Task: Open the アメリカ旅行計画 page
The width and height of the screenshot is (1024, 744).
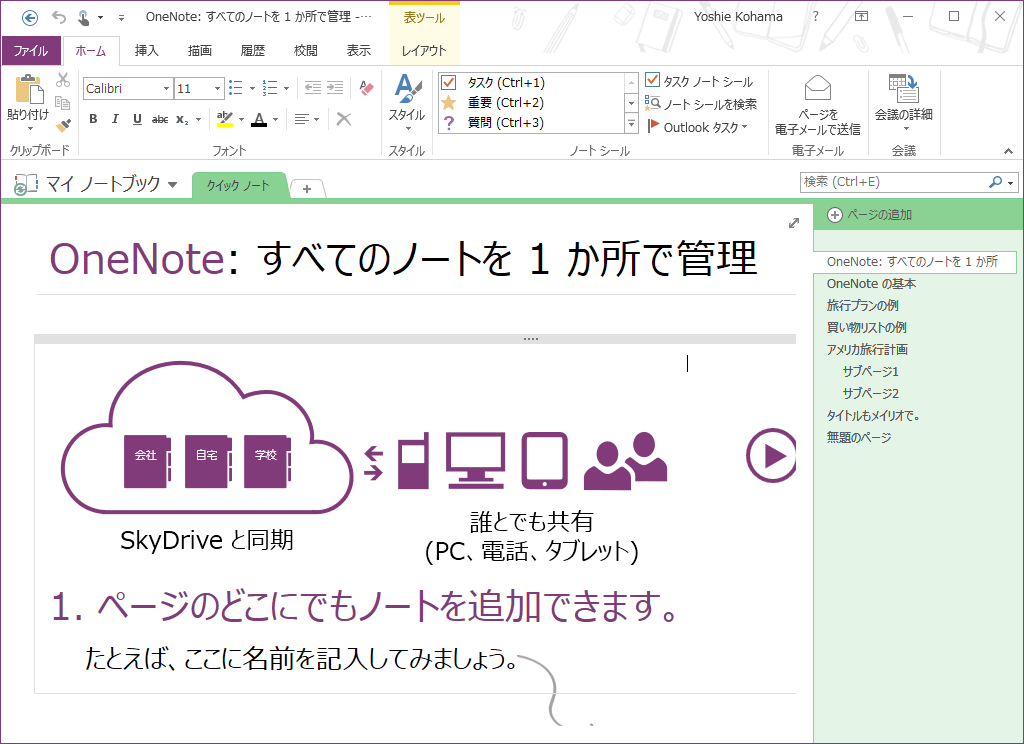Action: 867,349
